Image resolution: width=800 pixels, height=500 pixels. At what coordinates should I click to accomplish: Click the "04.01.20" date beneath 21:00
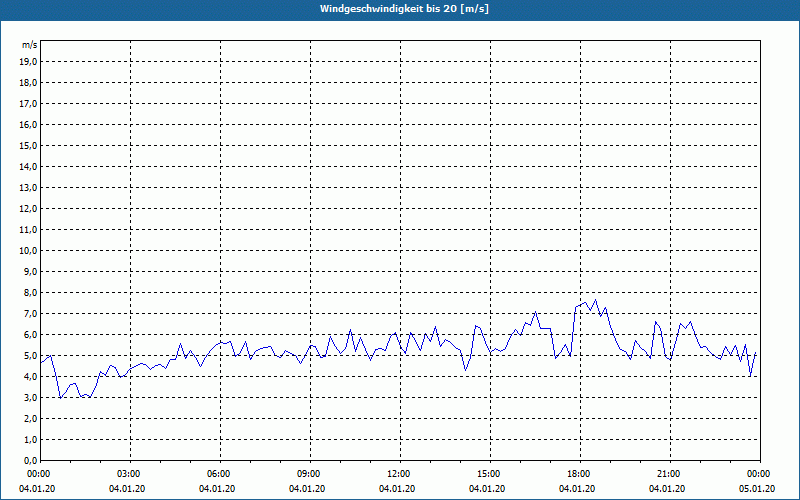click(x=667, y=489)
